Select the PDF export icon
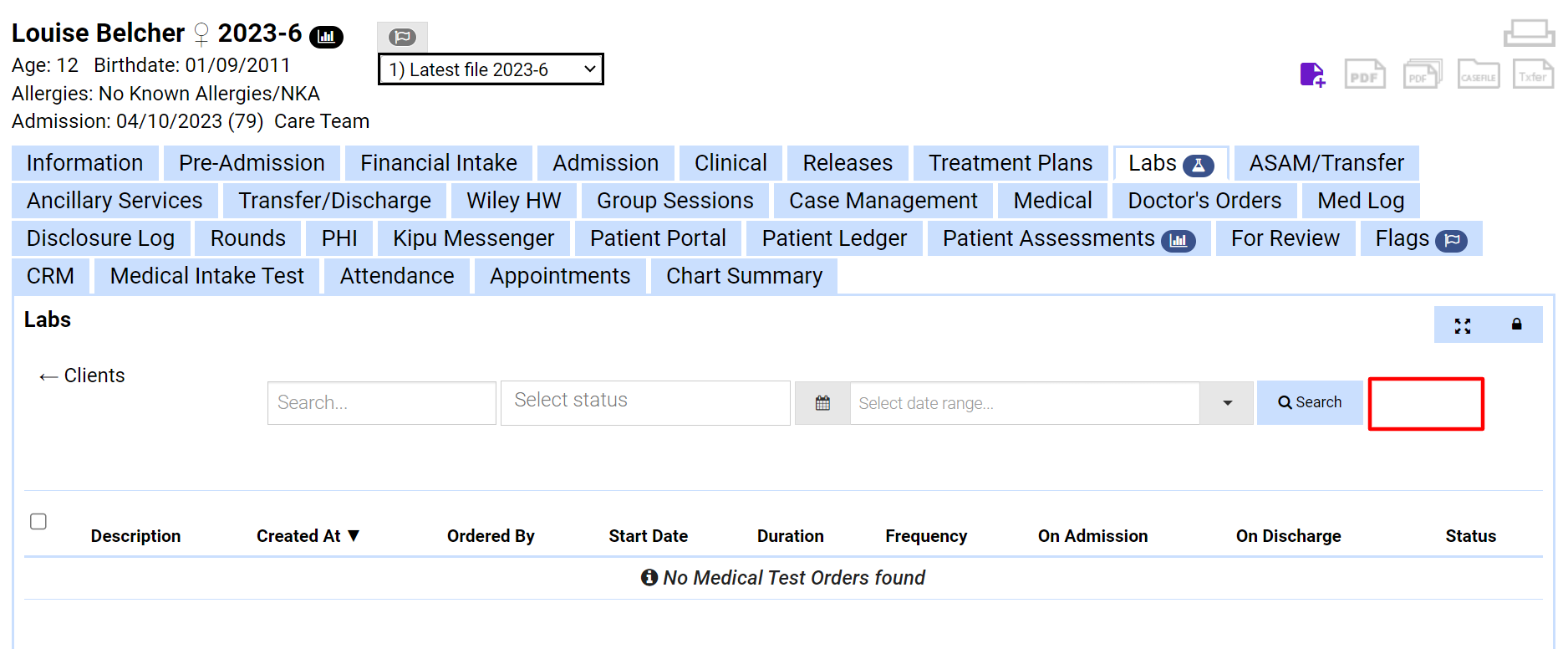The image size is (1568, 649). point(1364,74)
